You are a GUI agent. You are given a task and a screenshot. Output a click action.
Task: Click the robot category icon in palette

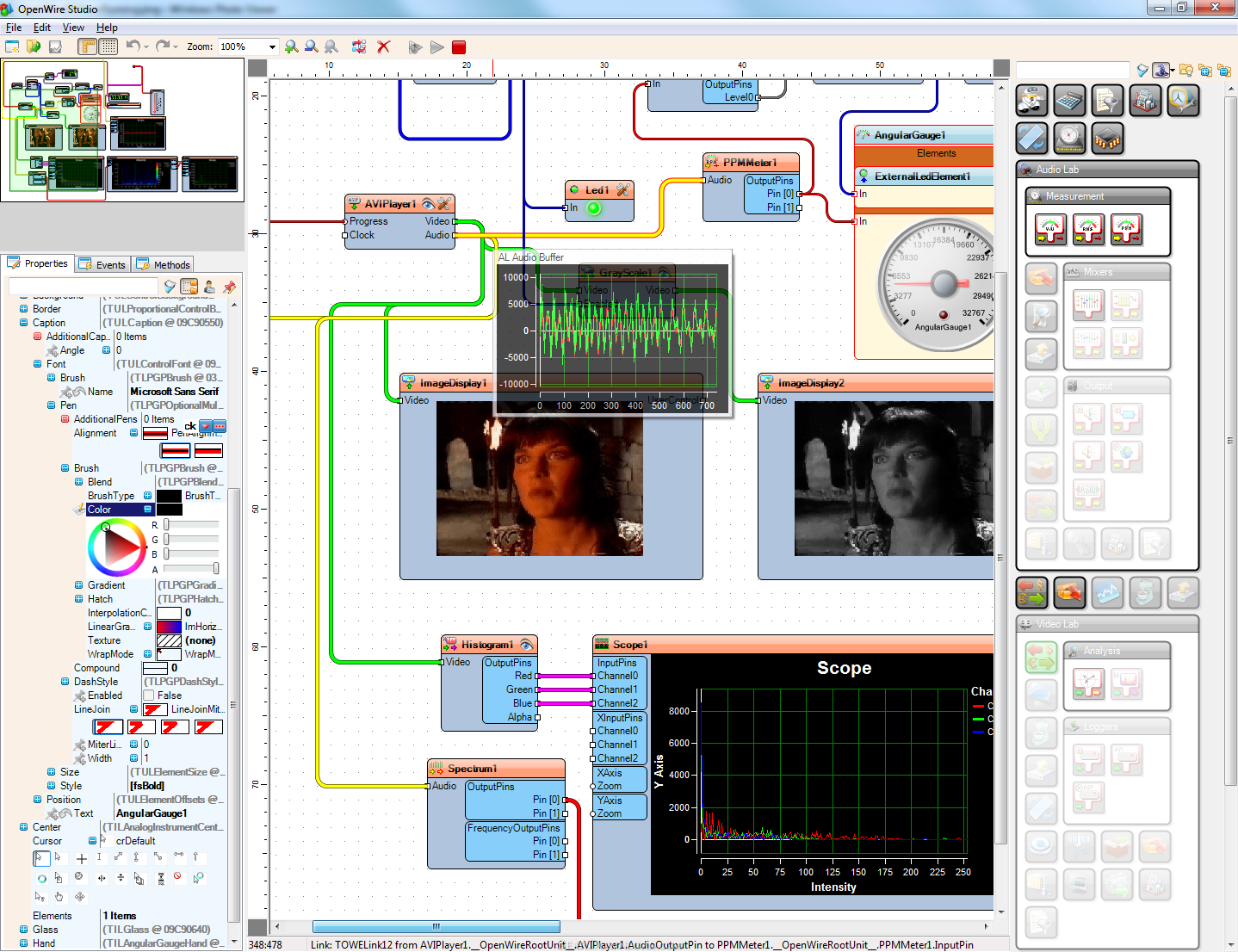(1031, 101)
